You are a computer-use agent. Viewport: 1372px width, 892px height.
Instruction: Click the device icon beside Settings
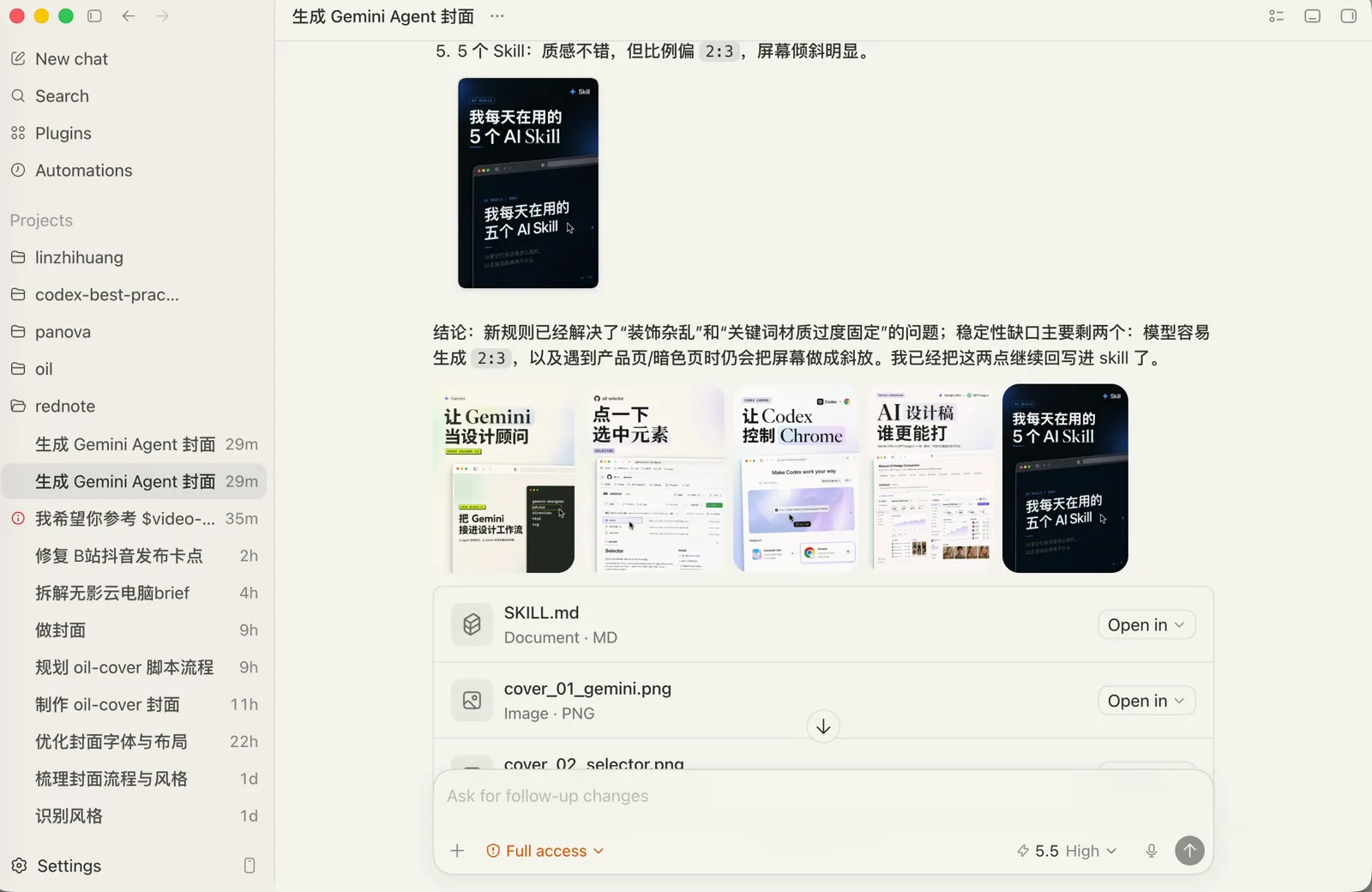point(250,865)
